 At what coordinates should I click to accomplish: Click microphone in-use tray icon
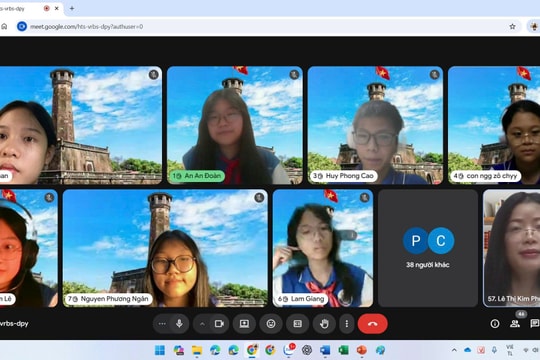point(494,350)
